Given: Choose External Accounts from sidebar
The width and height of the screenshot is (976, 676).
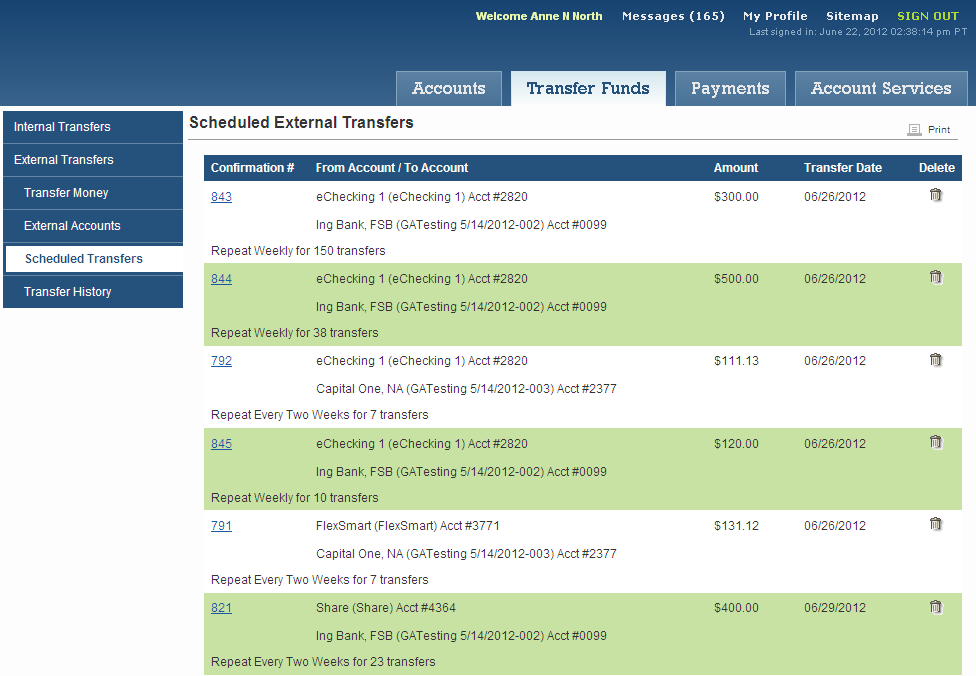Looking at the screenshot, I should [x=72, y=226].
